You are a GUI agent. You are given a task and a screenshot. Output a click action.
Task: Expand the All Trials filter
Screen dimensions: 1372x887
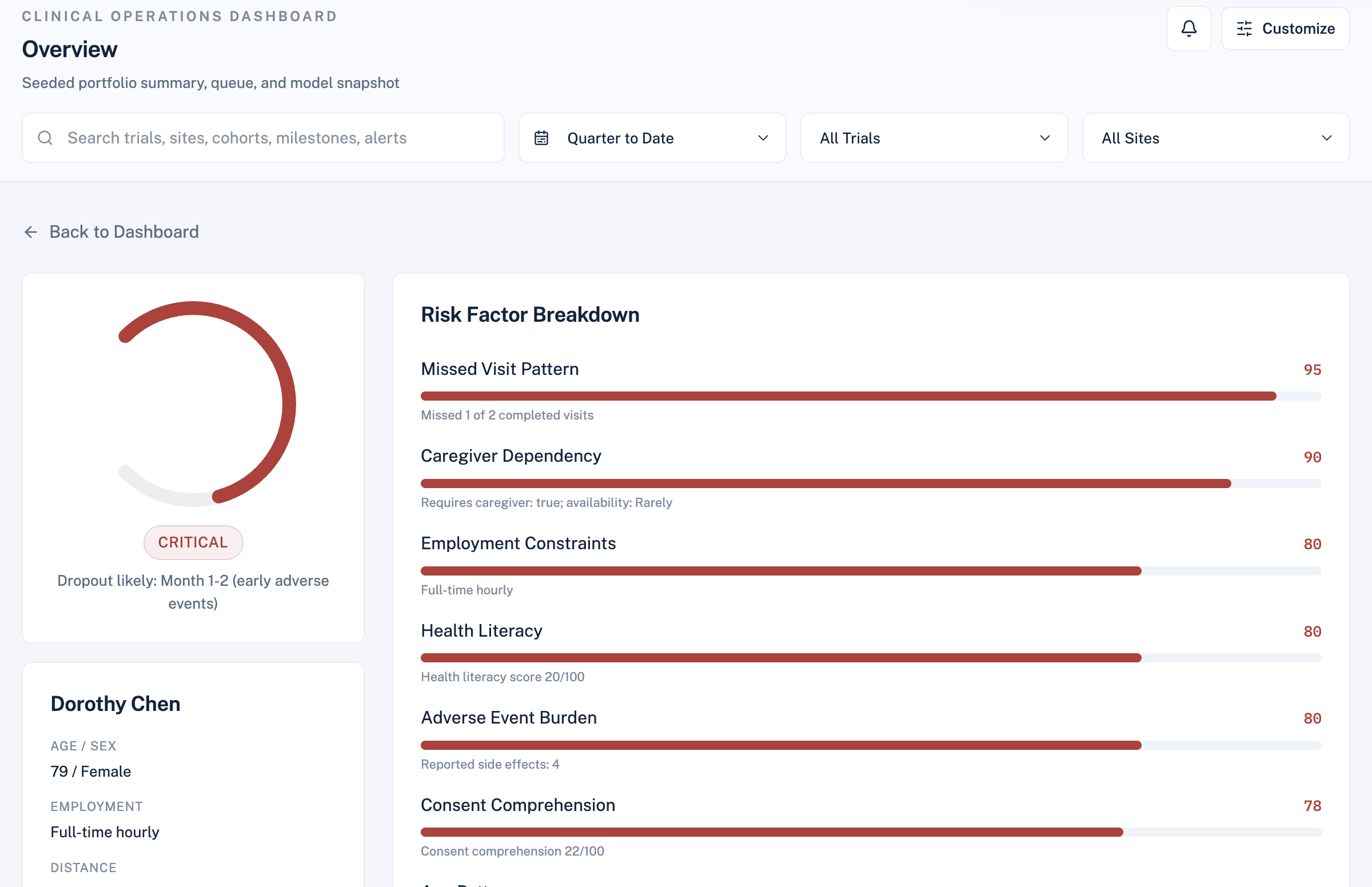[933, 138]
